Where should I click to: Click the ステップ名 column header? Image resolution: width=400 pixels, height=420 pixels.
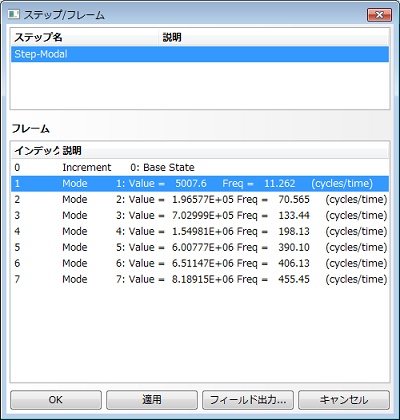(x=85, y=37)
